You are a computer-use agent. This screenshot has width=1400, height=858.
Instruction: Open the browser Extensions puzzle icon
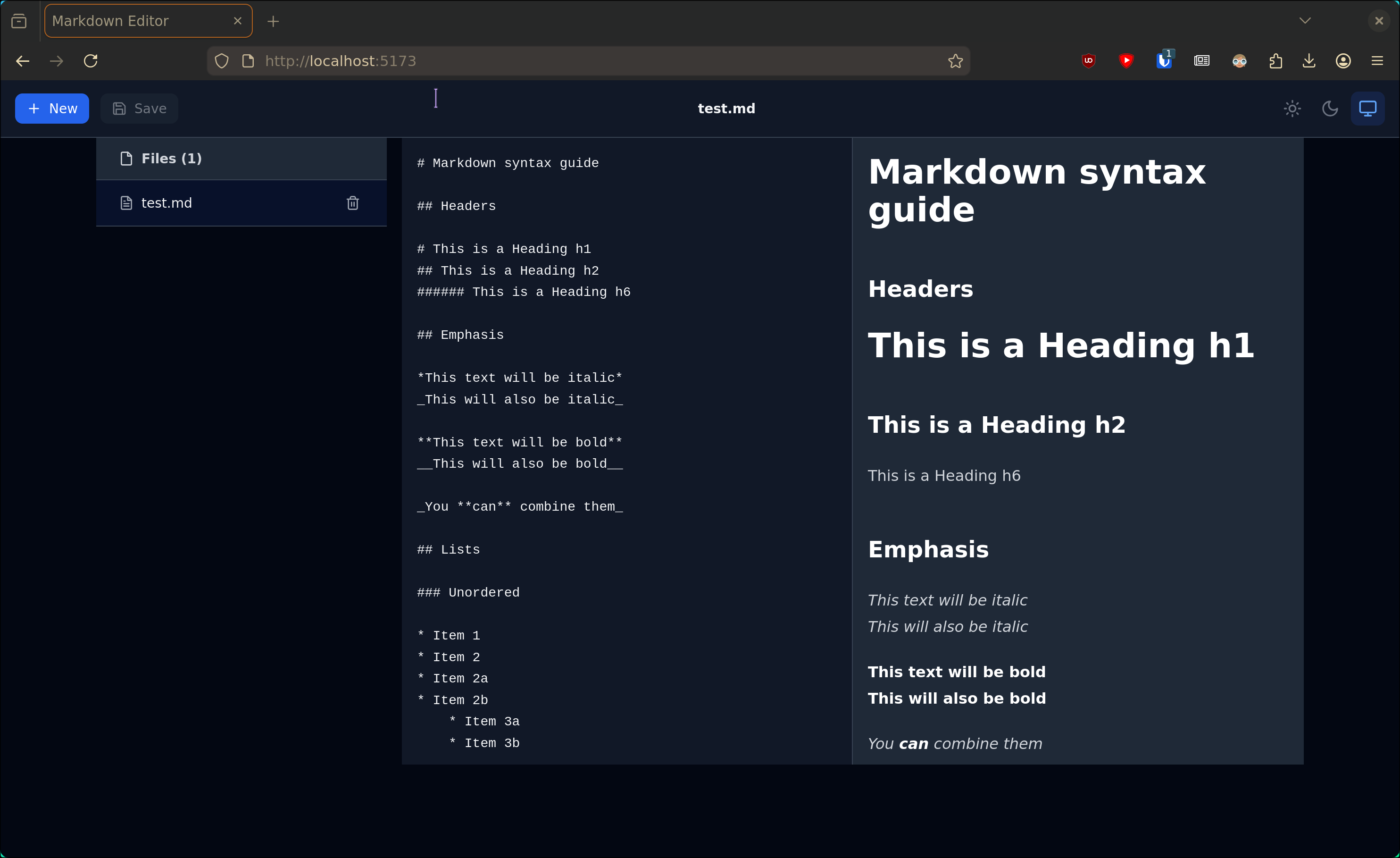(1275, 61)
